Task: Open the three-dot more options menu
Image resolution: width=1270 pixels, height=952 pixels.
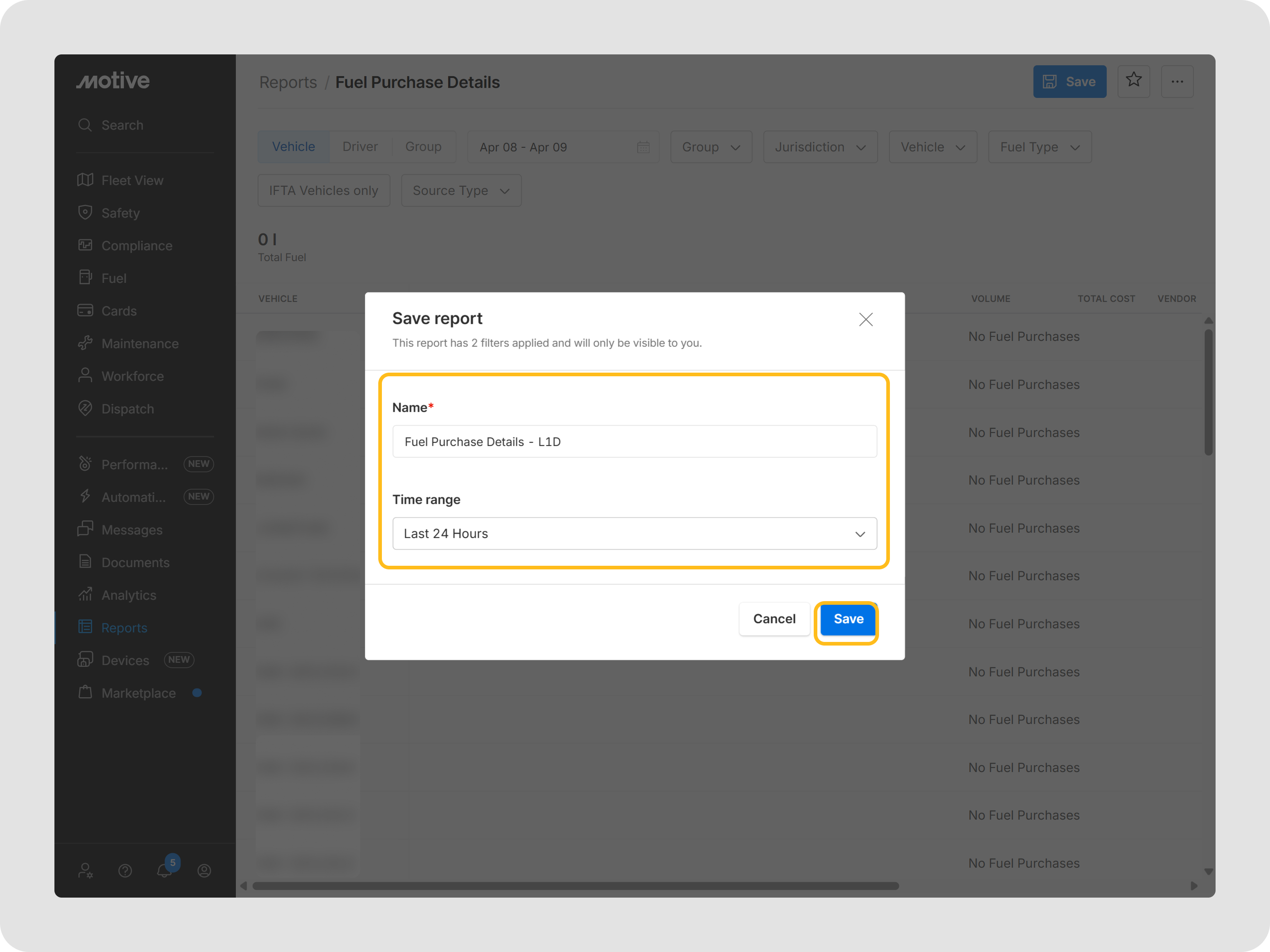Action: (x=1177, y=82)
